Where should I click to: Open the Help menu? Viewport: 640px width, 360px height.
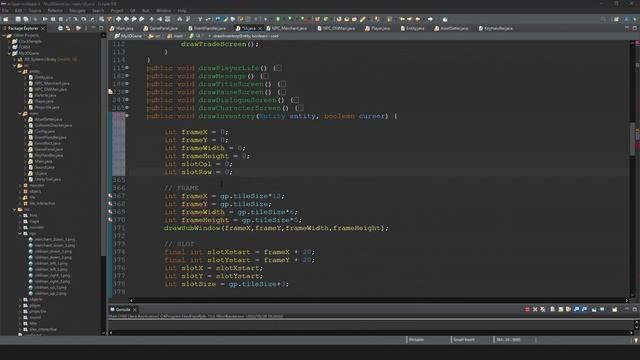[x=182, y=11]
